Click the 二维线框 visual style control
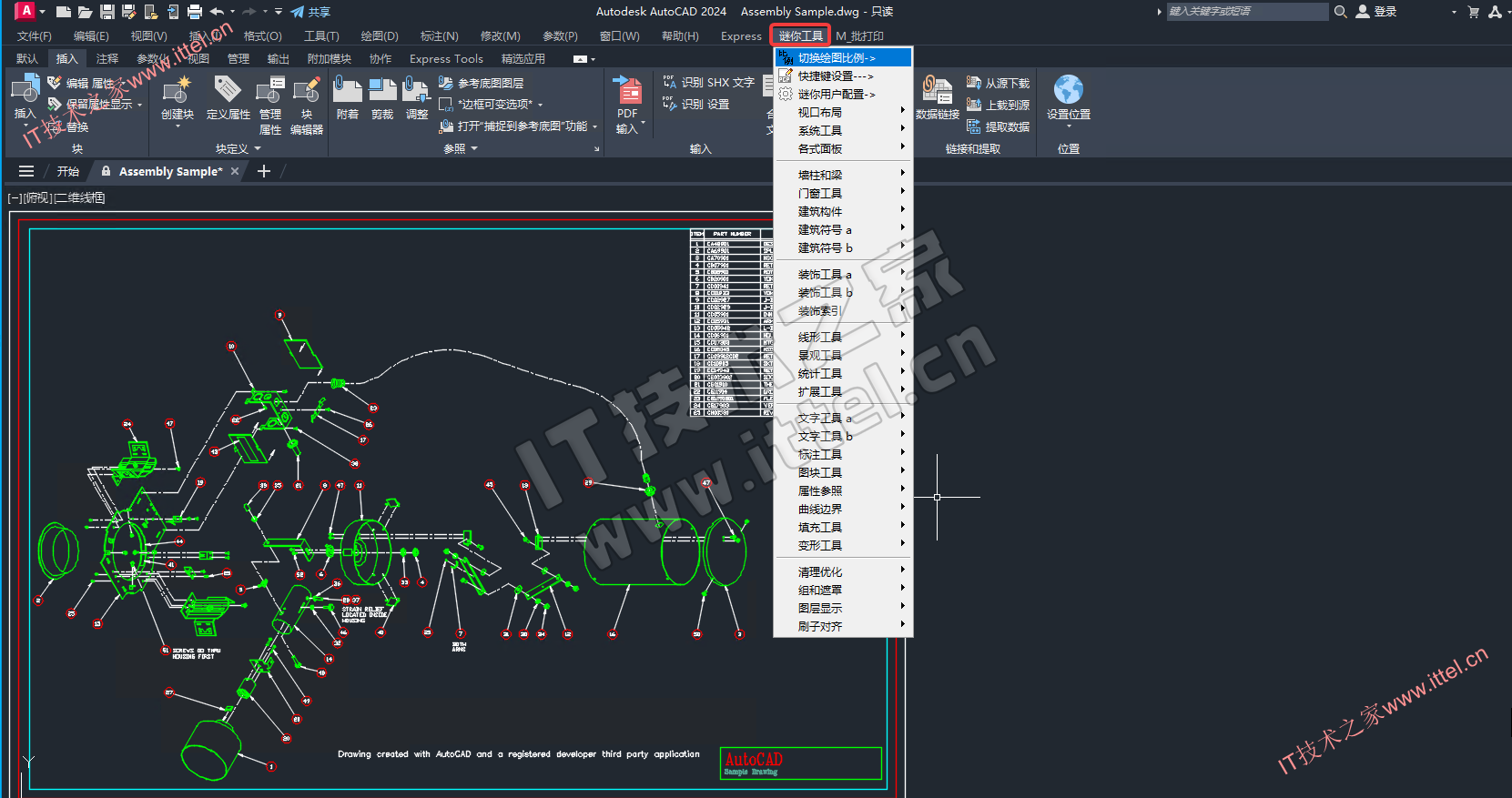1512x798 pixels. coord(81,197)
